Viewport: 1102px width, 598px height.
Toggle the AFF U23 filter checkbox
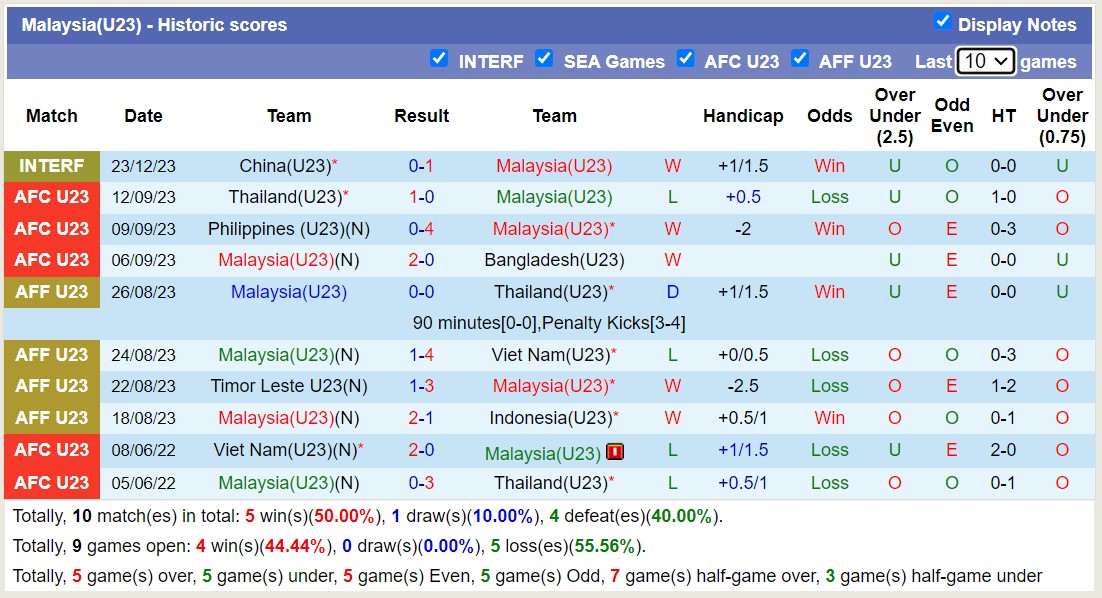click(x=800, y=59)
